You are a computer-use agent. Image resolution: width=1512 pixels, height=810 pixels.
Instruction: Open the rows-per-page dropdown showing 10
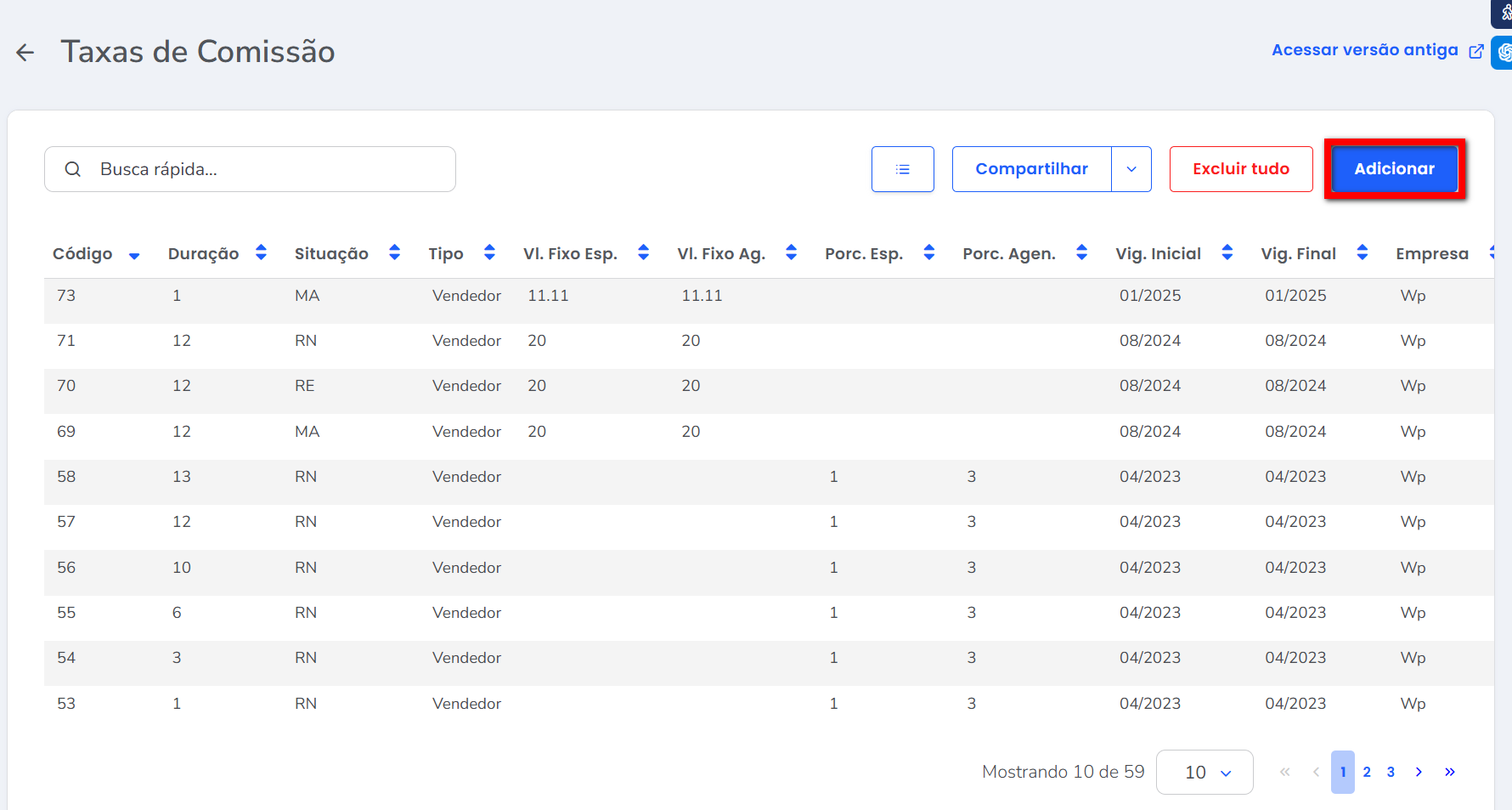1205,772
